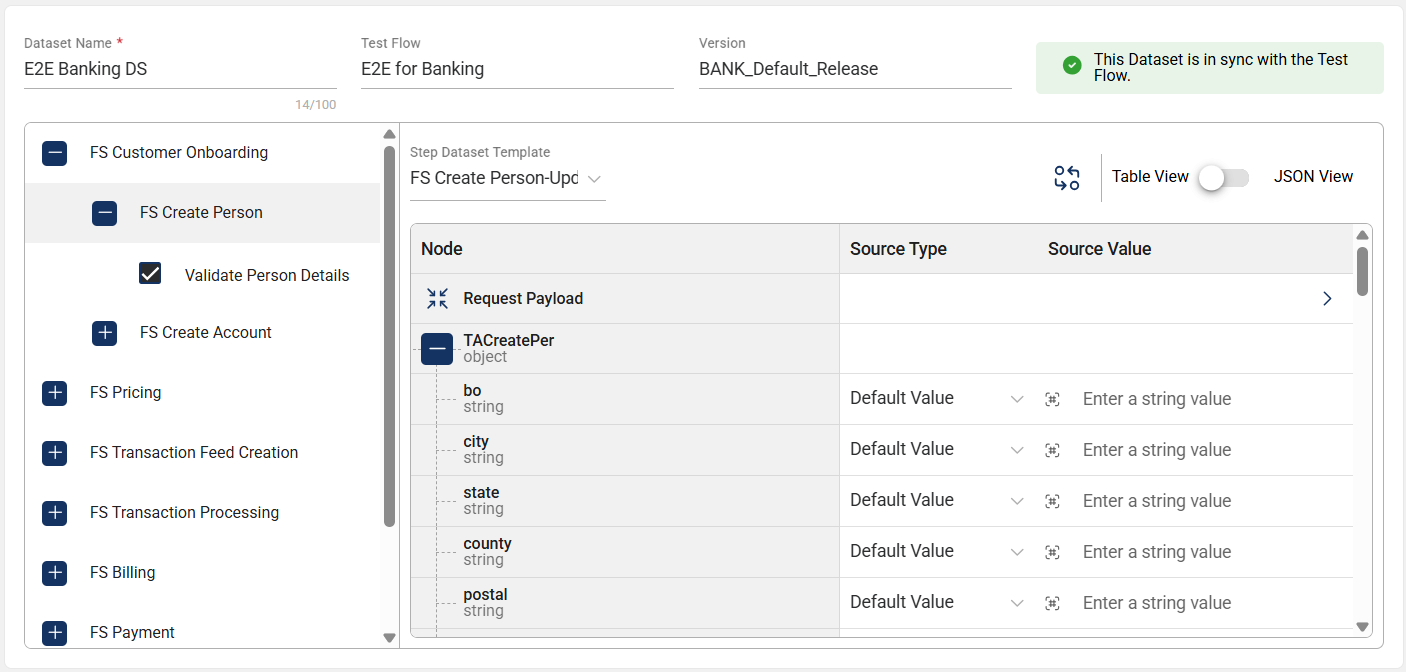This screenshot has width=1406, height=672.
Task: Open the Step Dataset Template dropdown
Action: [x=507, y=179]
